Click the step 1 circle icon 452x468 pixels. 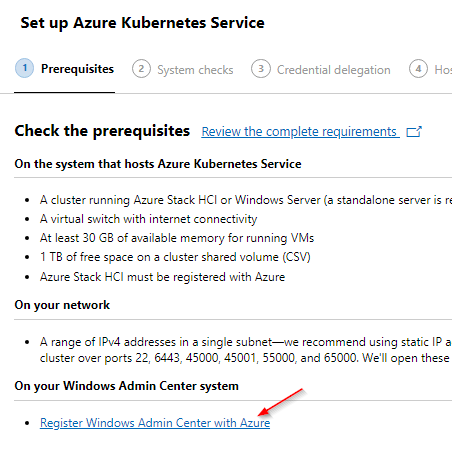(24, 68)
